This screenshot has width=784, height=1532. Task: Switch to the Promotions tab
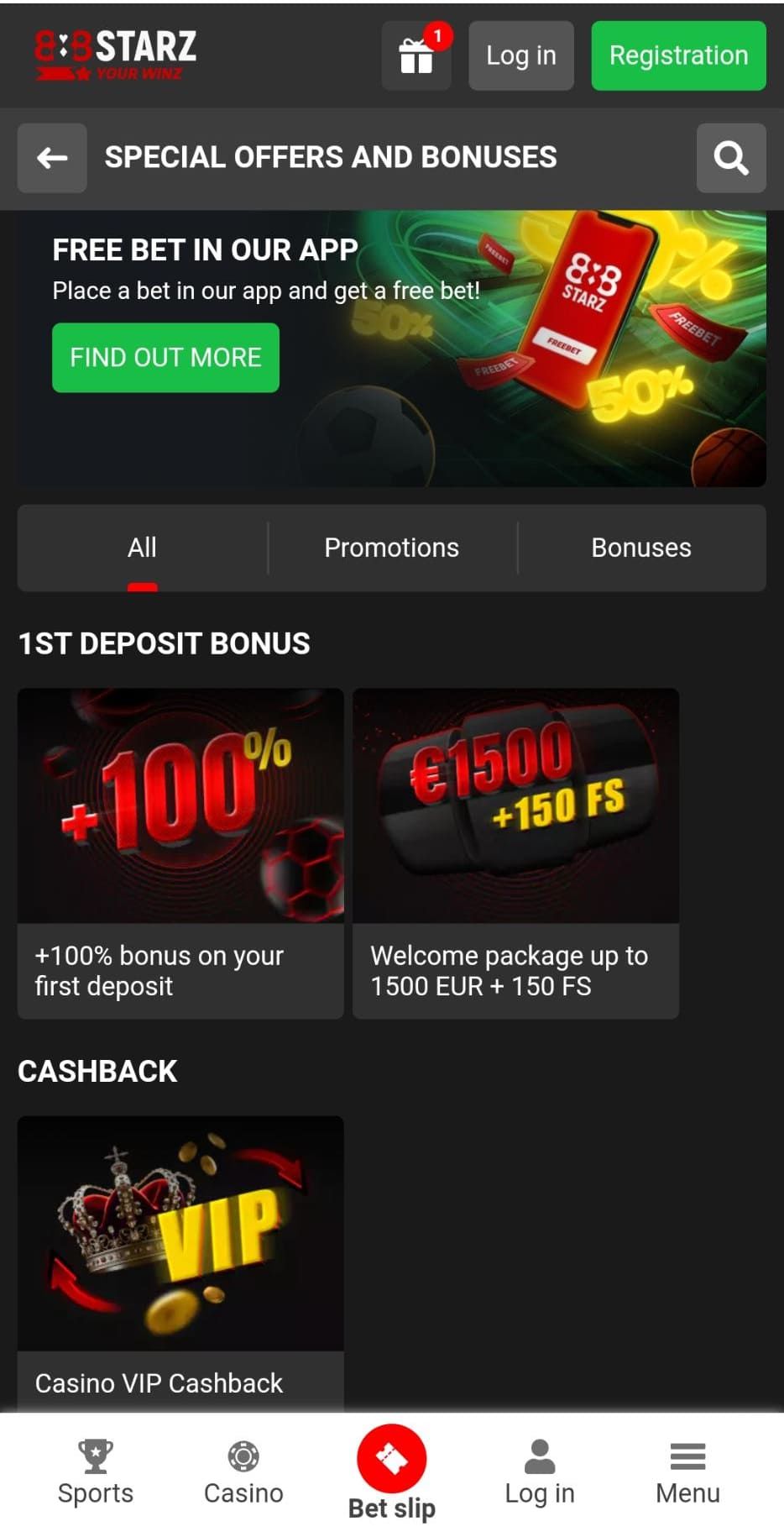pos(392,548)
